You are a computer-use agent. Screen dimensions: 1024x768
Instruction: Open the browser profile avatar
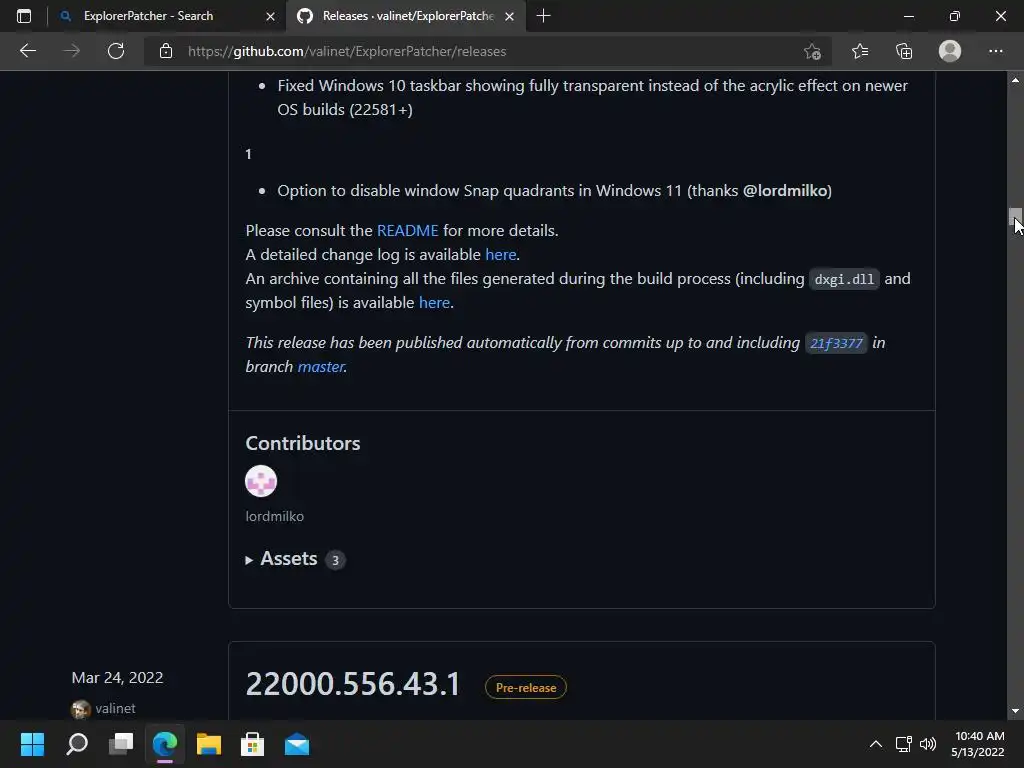click(x=950, y=51)
